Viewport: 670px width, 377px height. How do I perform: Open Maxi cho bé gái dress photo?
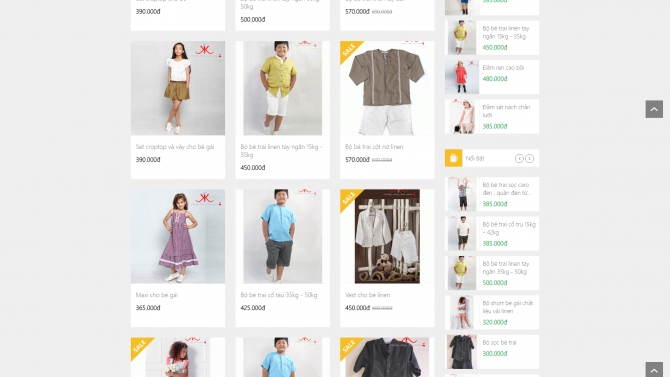tap(178, 236)
